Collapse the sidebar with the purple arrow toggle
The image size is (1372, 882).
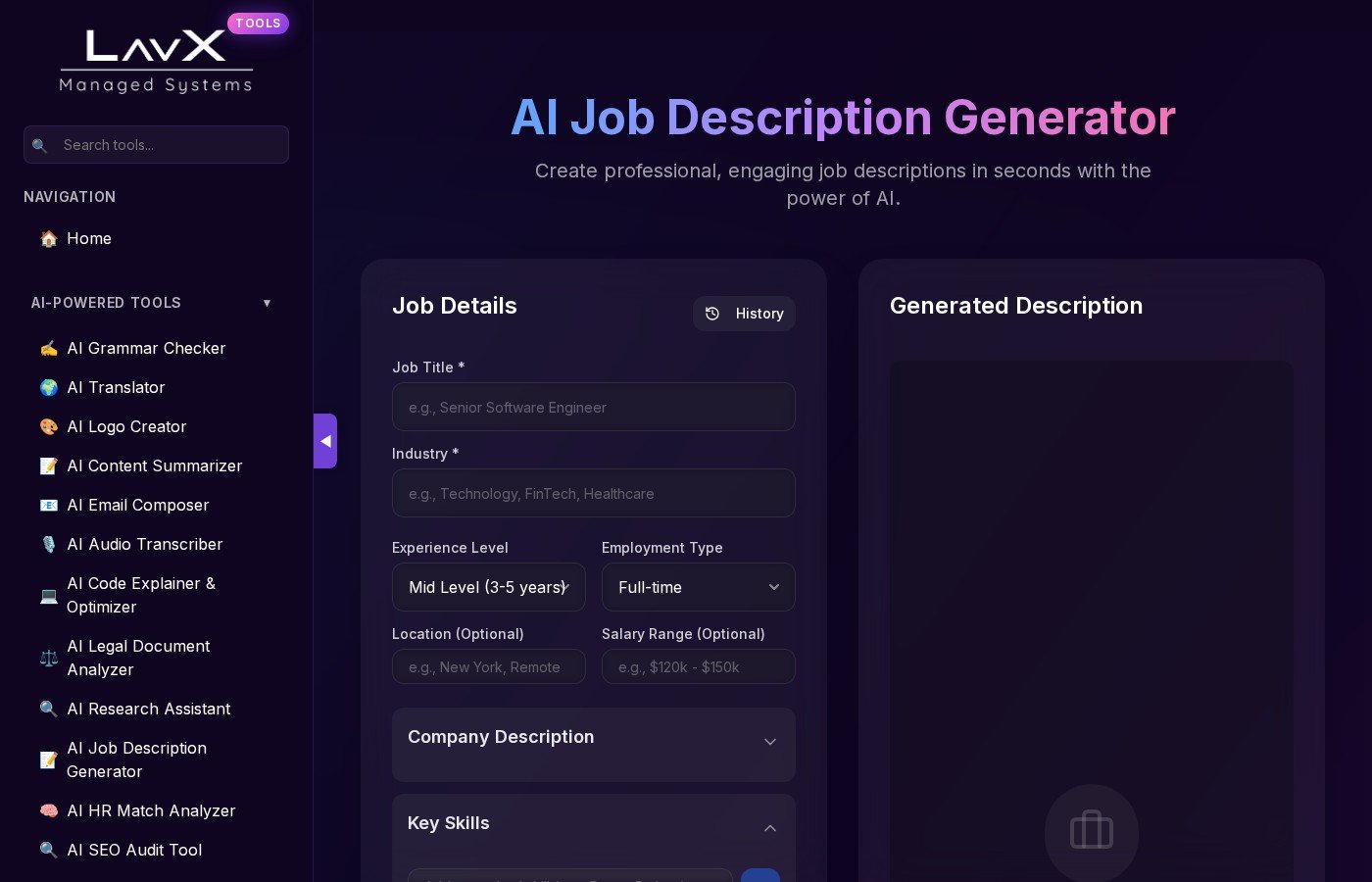tap(325, 441)
